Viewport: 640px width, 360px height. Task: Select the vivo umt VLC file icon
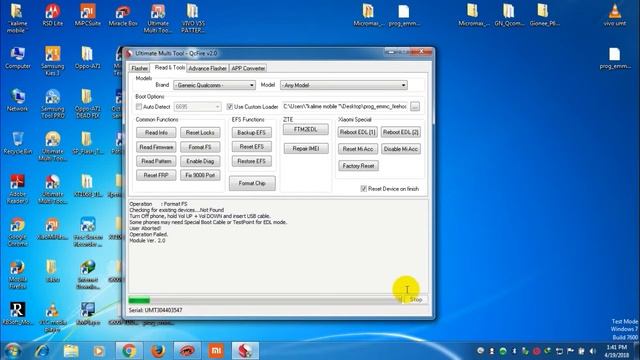pos(615,16)
